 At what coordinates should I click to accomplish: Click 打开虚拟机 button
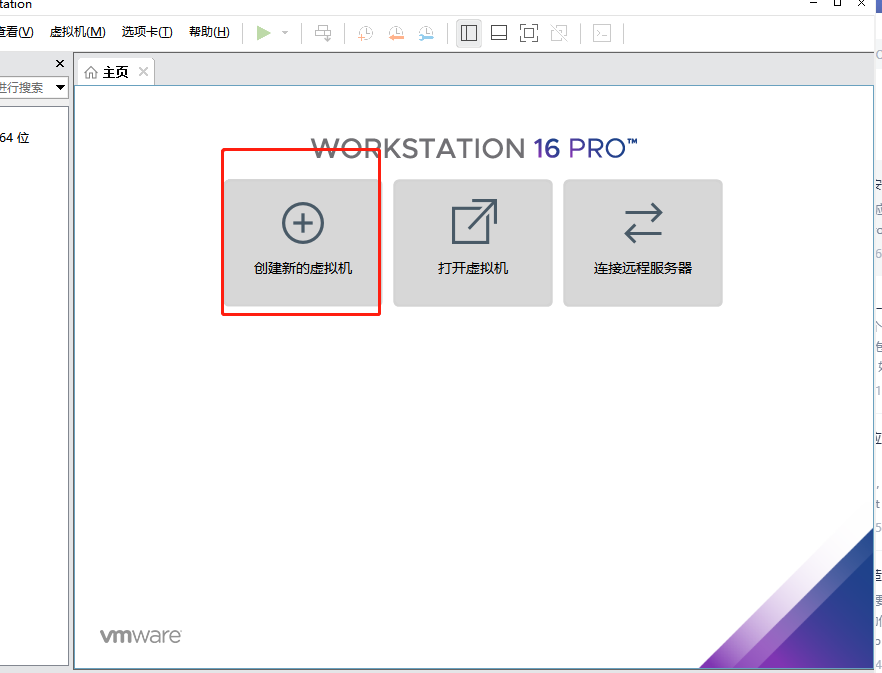[x=472, y=243]
